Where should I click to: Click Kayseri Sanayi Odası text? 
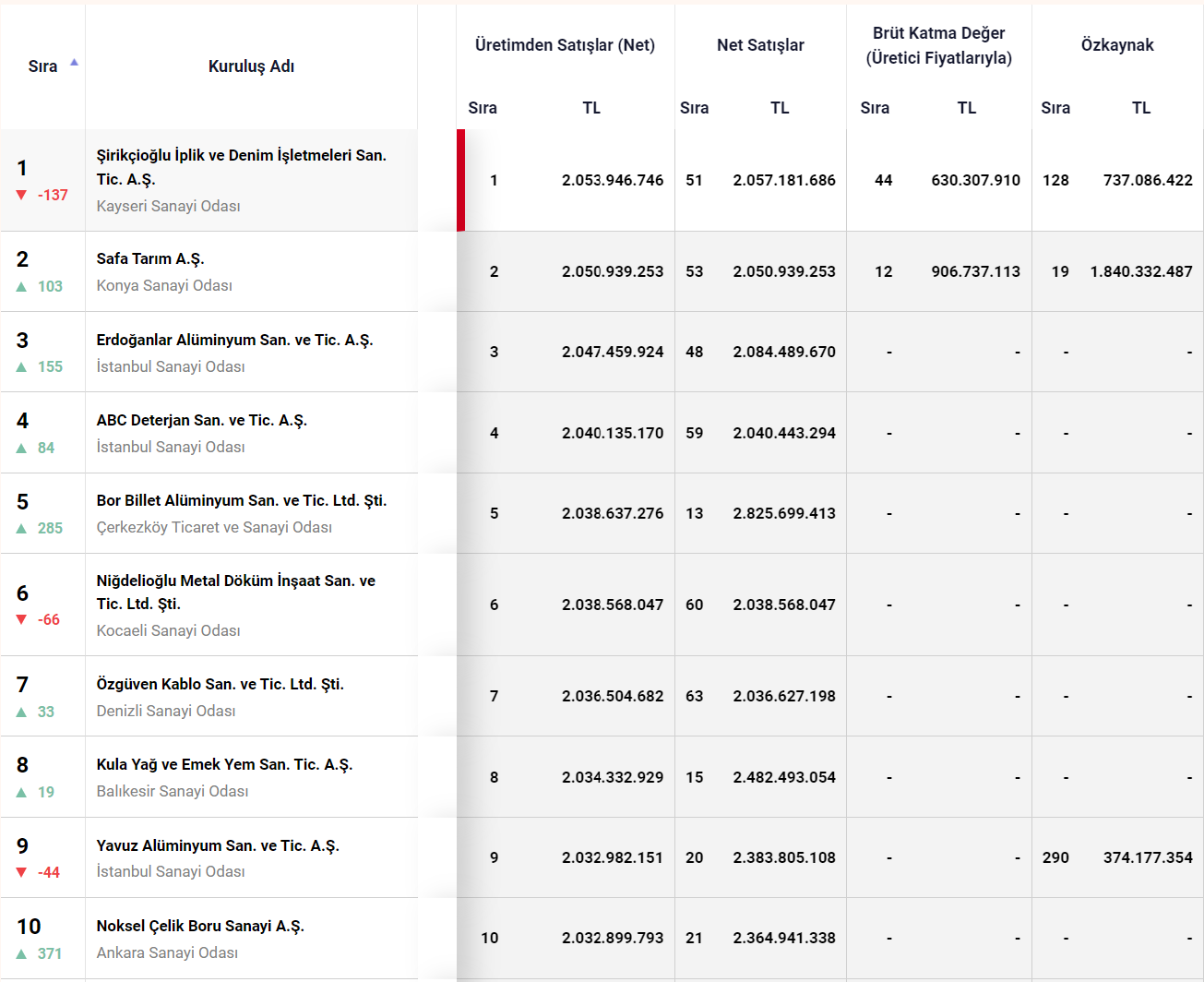(x=168, y=206)
